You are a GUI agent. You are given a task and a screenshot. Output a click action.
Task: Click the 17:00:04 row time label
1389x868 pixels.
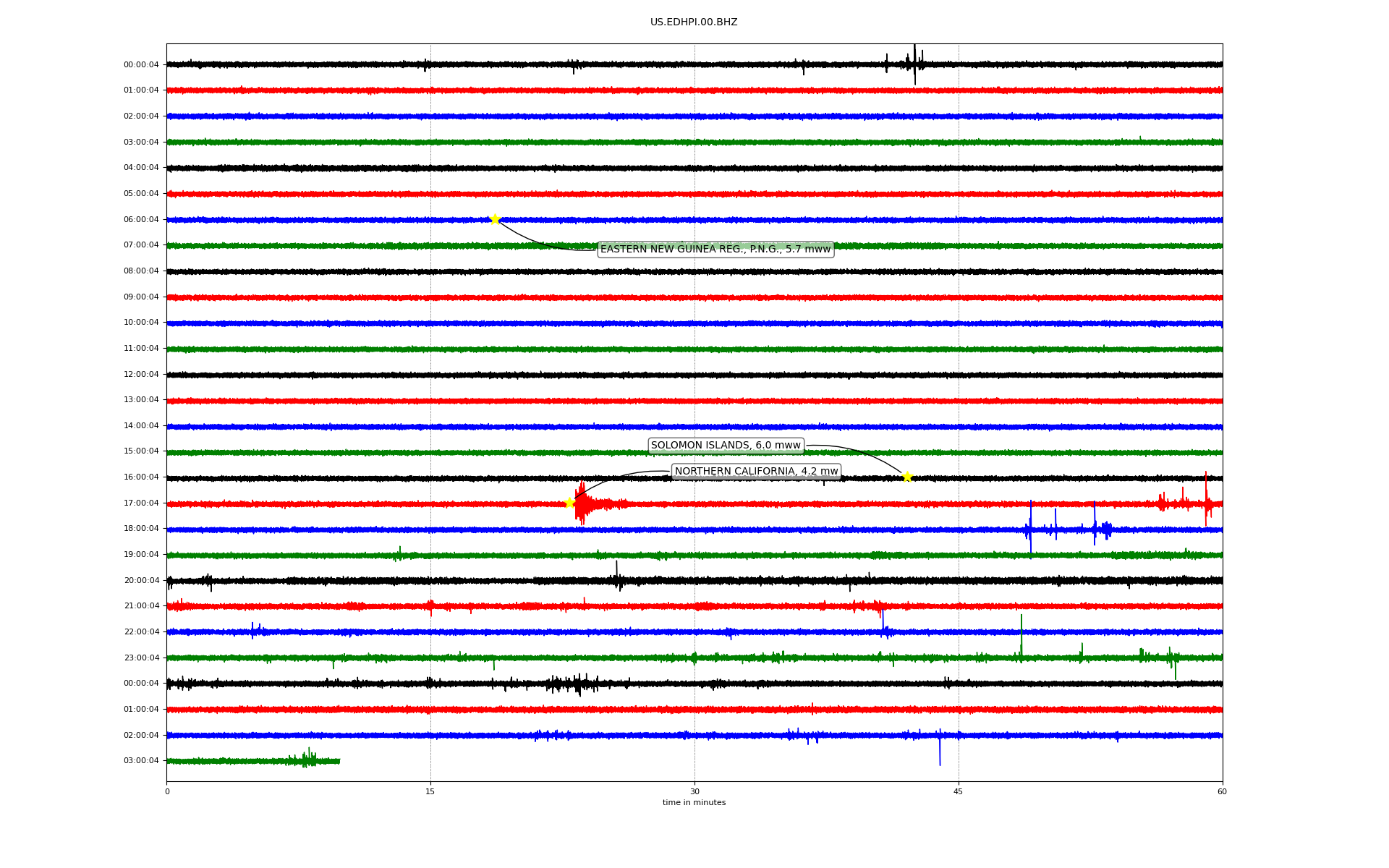tap(141, 503)
